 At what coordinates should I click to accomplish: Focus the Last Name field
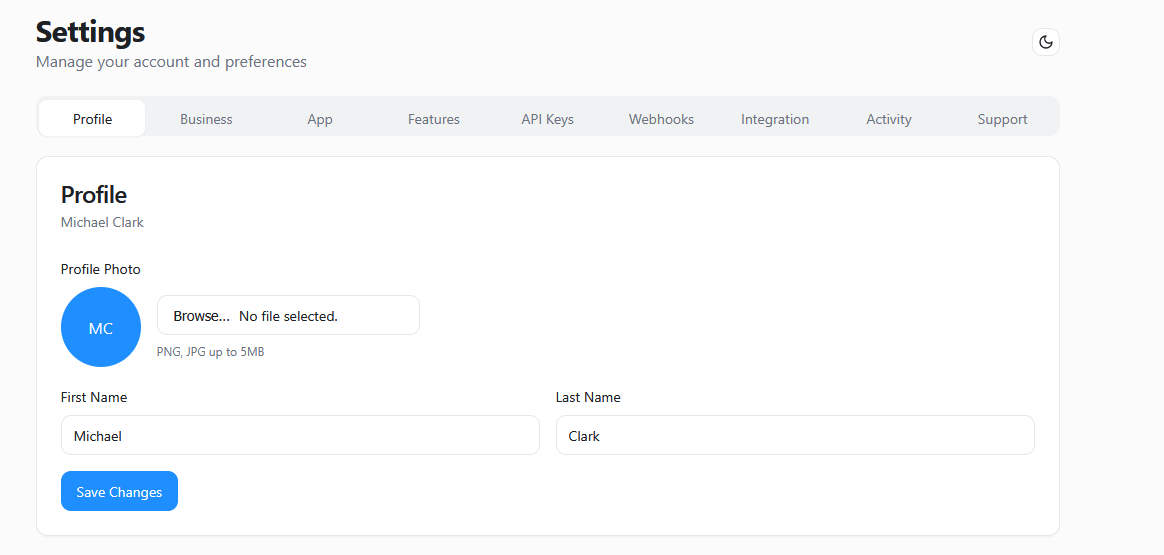795,436
